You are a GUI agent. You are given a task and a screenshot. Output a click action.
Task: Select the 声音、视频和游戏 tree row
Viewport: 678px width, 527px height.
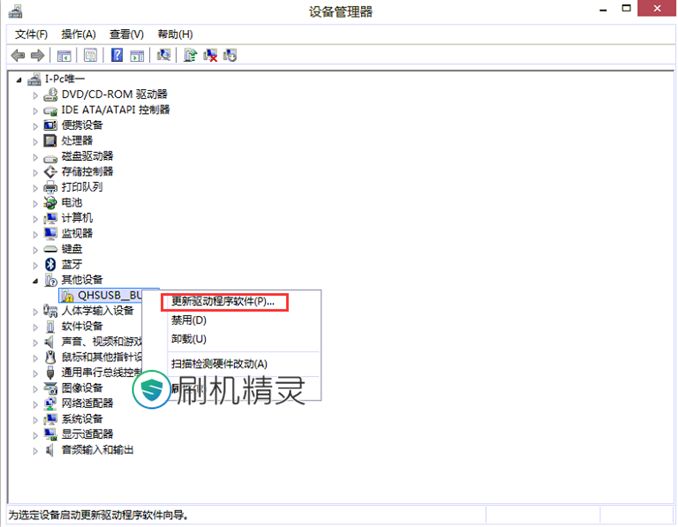(102, 342)
